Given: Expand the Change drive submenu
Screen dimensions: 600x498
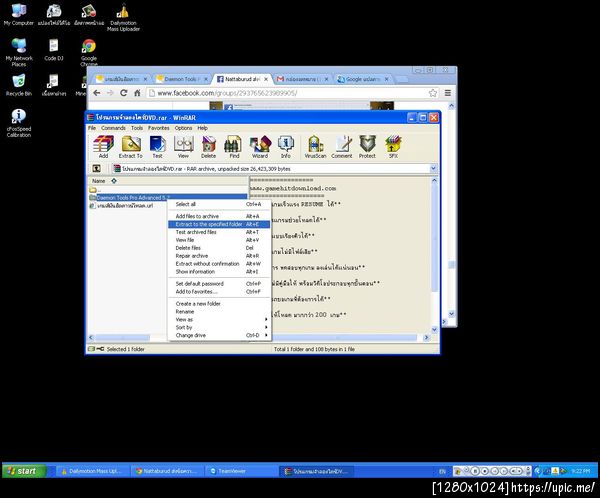Looking at the screenshot, I should tap(219, 335).
